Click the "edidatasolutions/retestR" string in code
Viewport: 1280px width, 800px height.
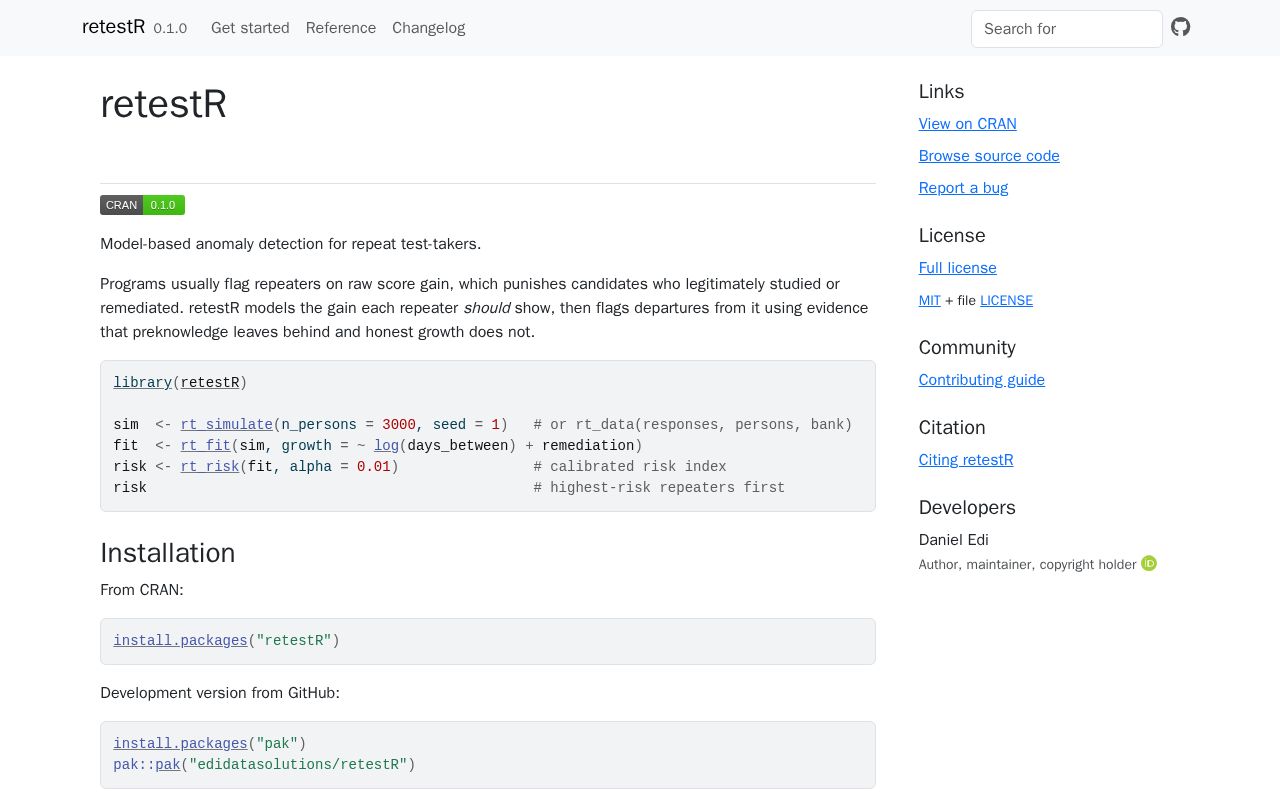(x=298, y=765)
